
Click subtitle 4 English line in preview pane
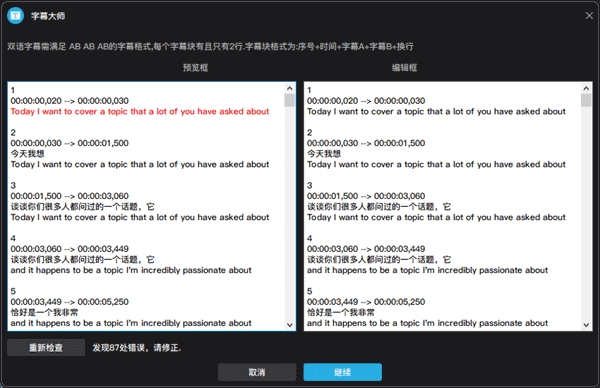click(131, 270)
